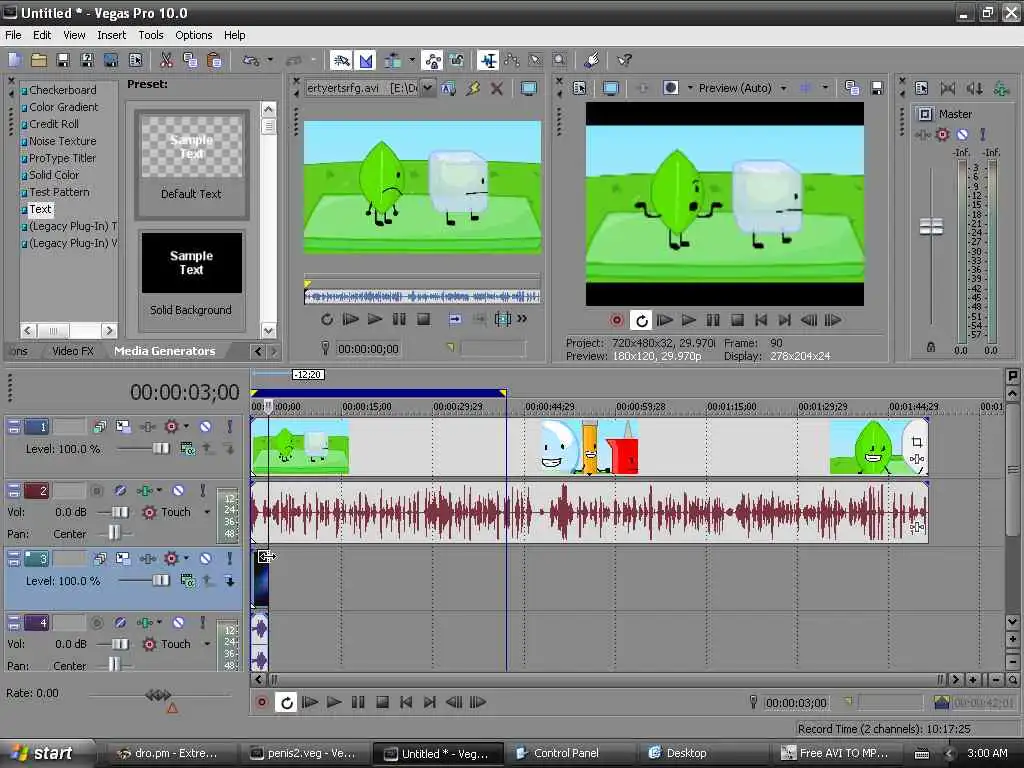Select ProType Titler generator
Viewport: 1024px width, 768px height.
click(63, 158)
